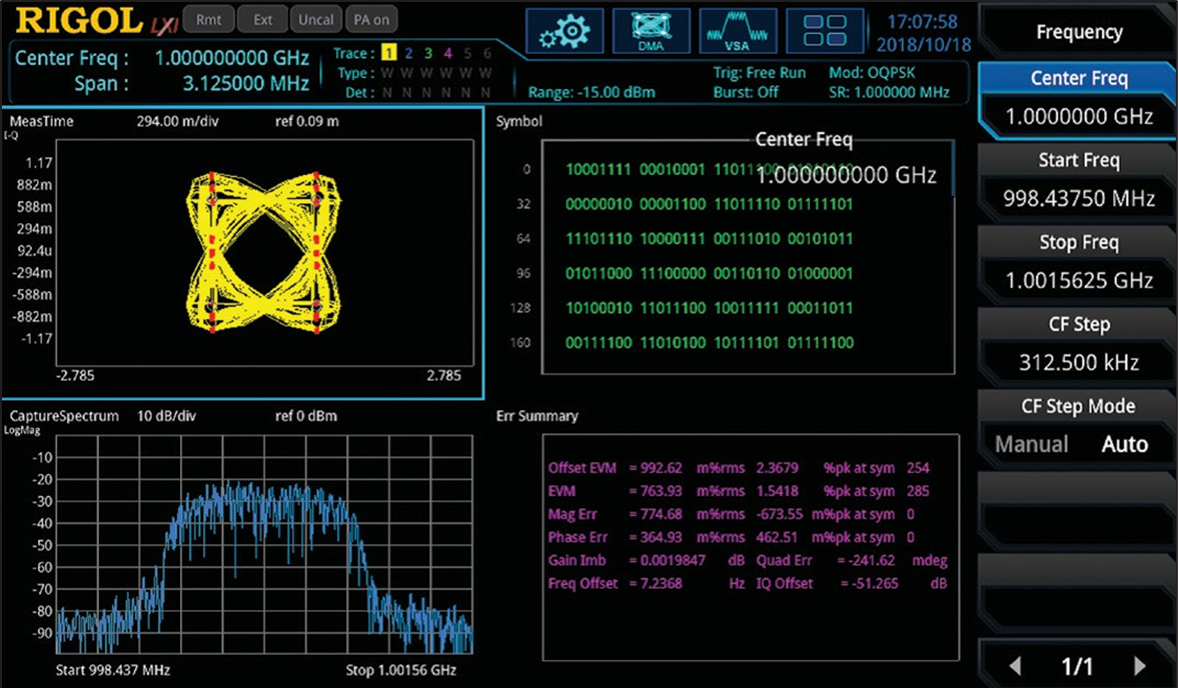The image size is (1178, 688).
Task: Open the CF Step softkey
Action: (x=1079, y=343)
